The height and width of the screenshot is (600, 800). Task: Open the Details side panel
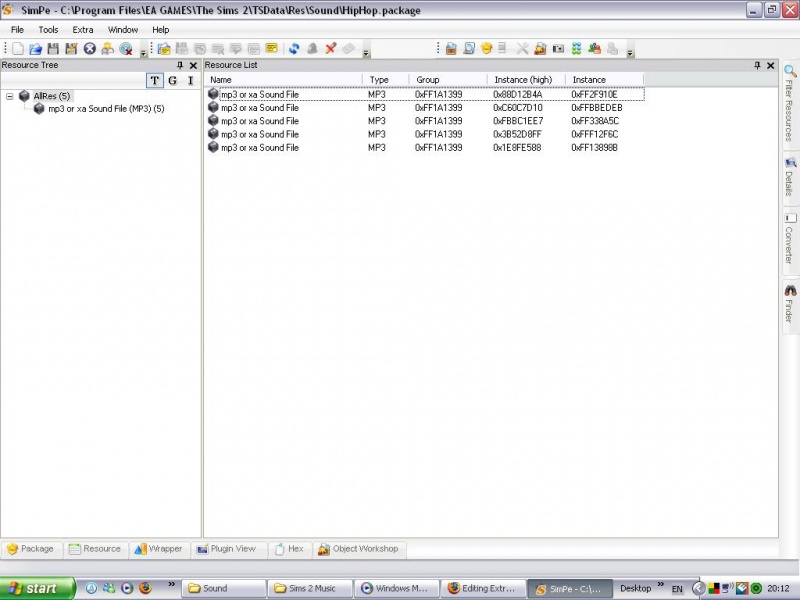click(790, 177)
